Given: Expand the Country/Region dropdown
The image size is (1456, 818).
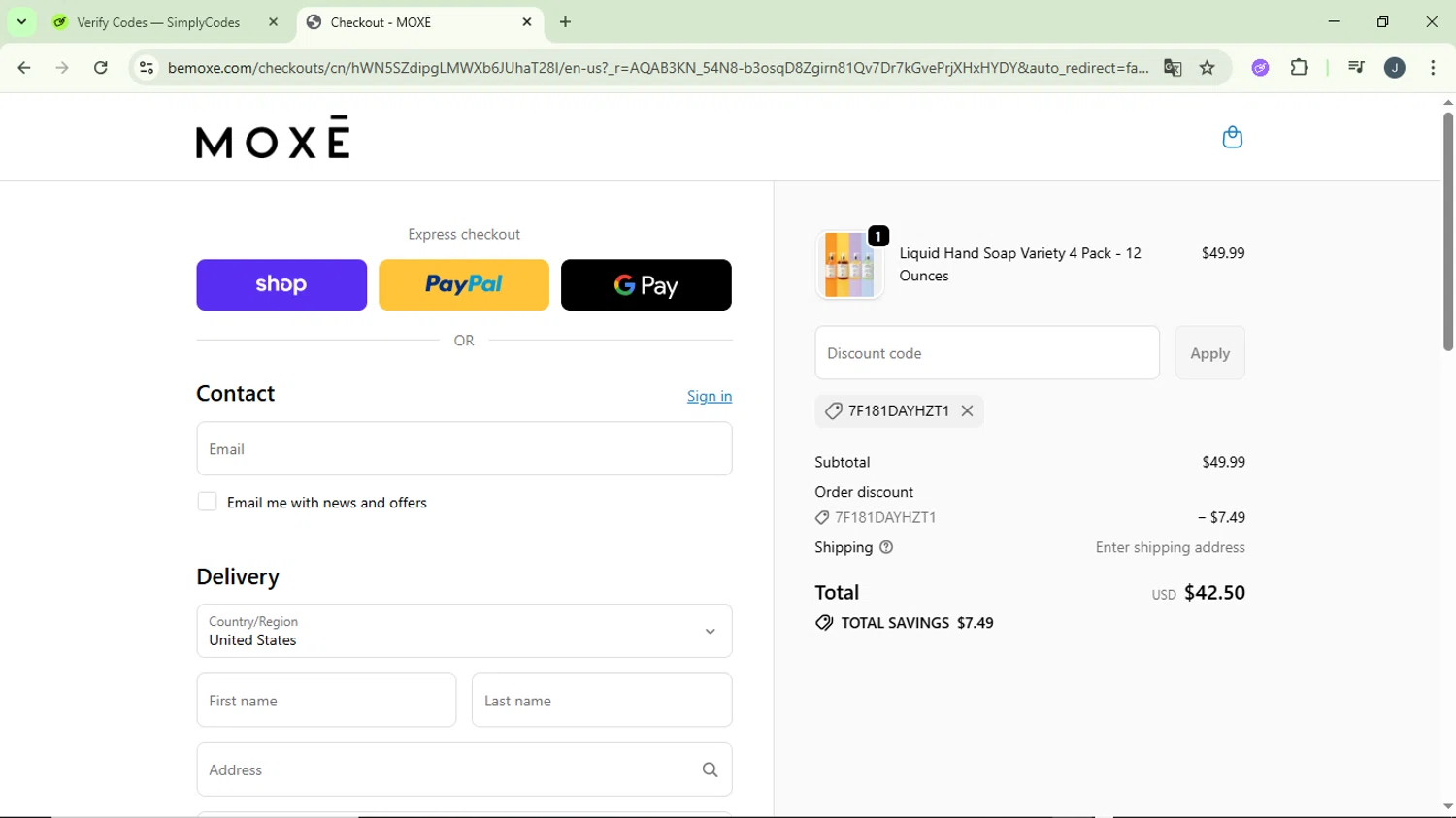Looking at the screenshot, I should pos(464,631).
